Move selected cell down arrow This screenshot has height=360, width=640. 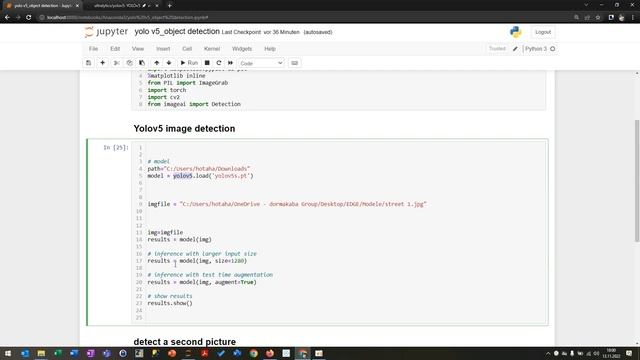tap(169, 63)
